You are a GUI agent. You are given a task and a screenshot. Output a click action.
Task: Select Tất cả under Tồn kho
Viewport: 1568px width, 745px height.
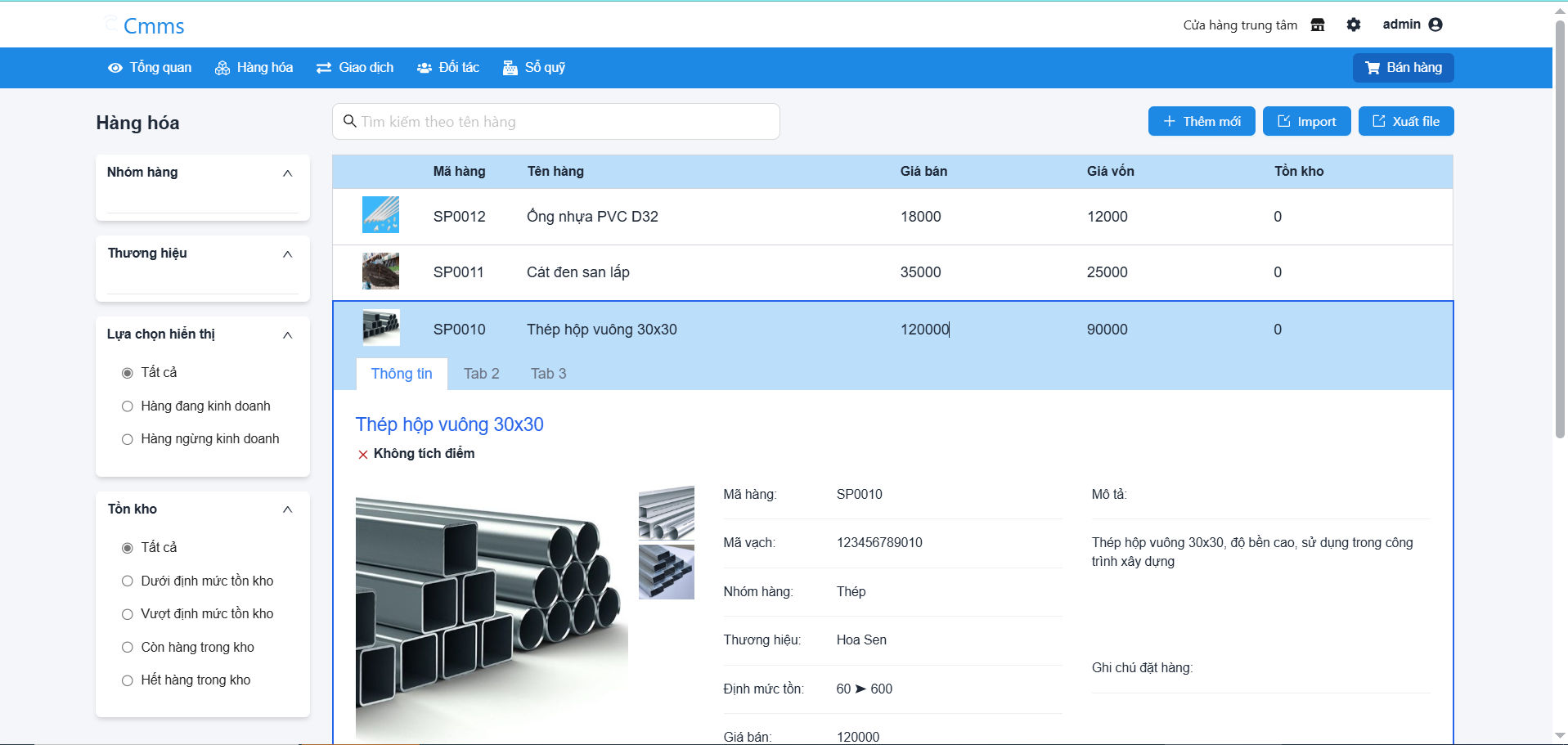pos(128,548)
